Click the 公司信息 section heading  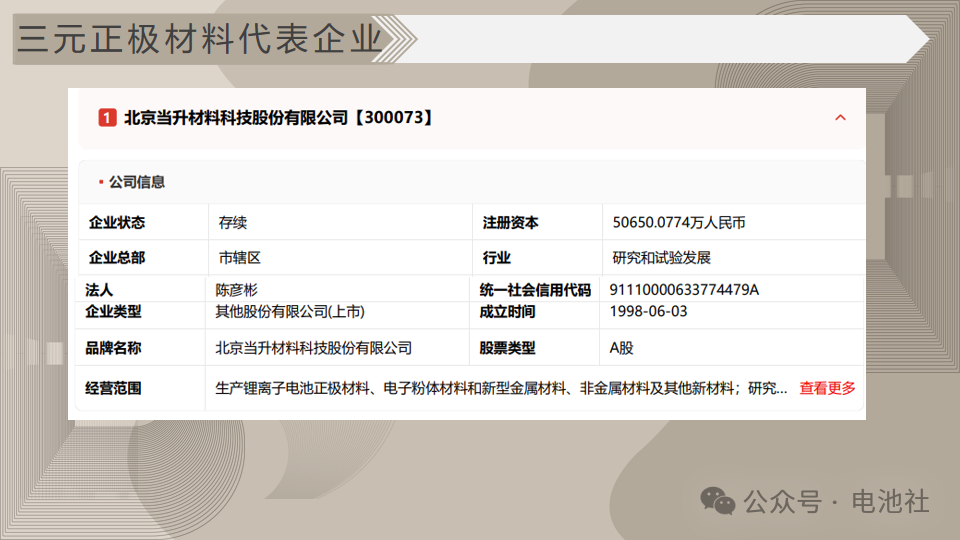tap(137, 182)
